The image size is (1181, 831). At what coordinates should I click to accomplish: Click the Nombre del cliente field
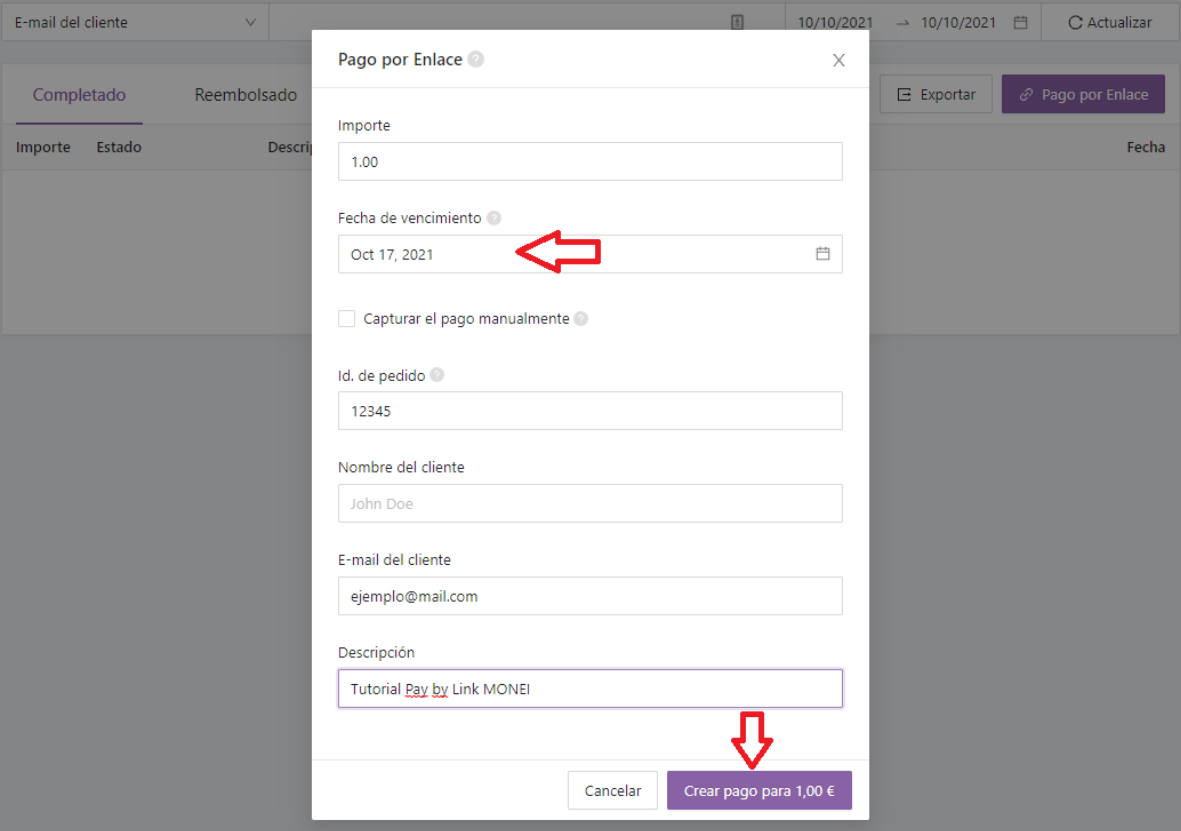590,503
